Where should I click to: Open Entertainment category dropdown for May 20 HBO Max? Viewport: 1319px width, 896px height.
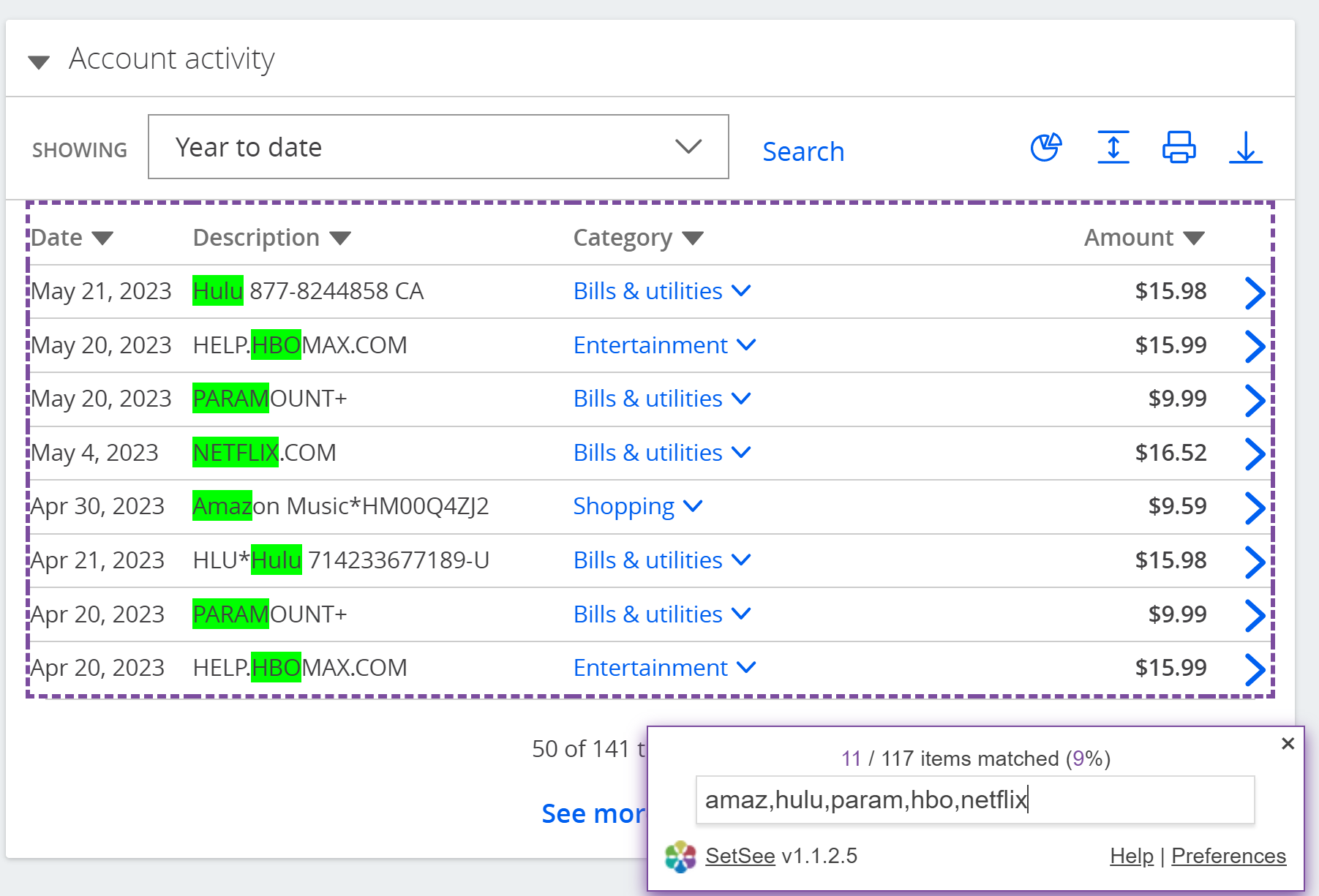coord(664,345)
